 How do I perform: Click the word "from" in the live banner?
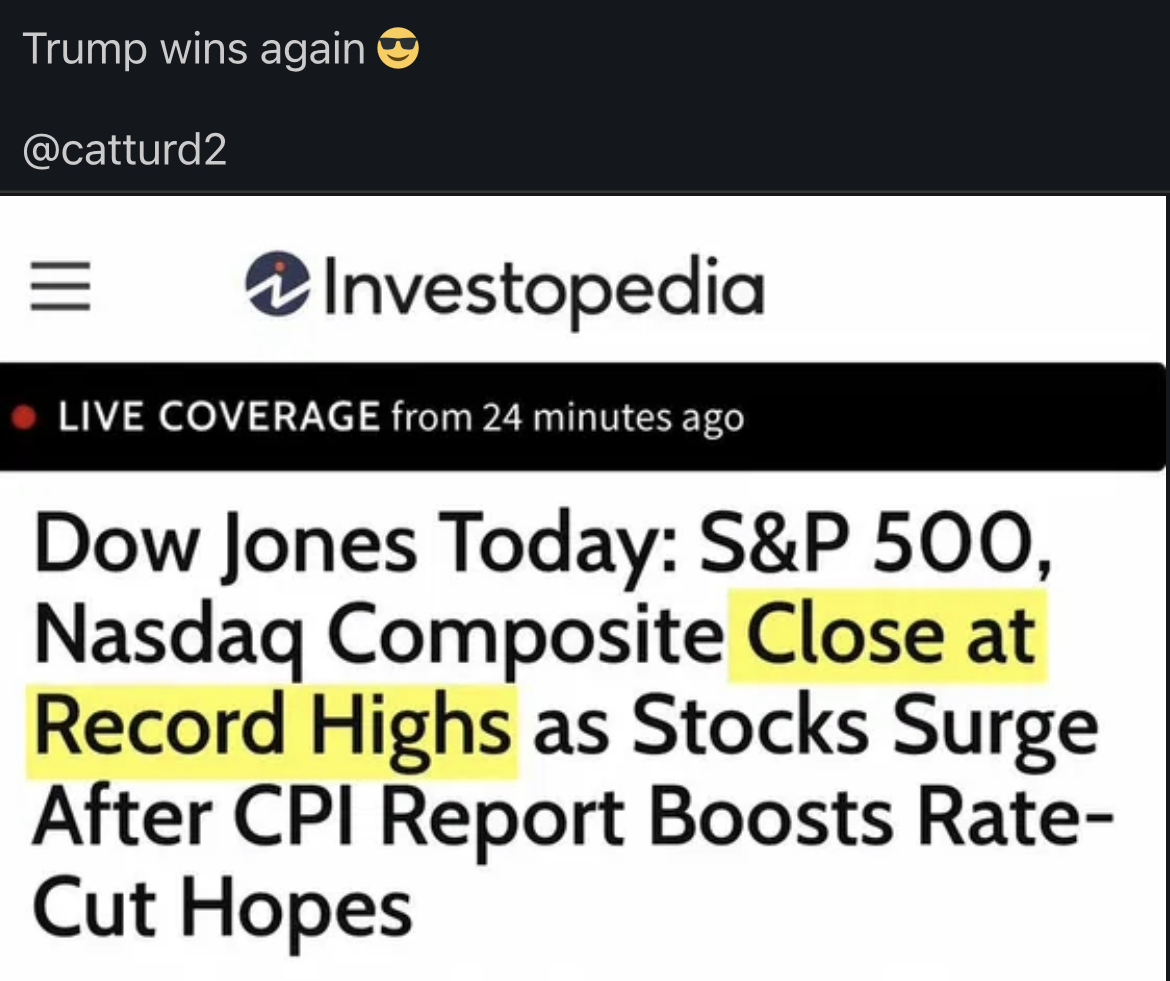(x=431, y=417)
